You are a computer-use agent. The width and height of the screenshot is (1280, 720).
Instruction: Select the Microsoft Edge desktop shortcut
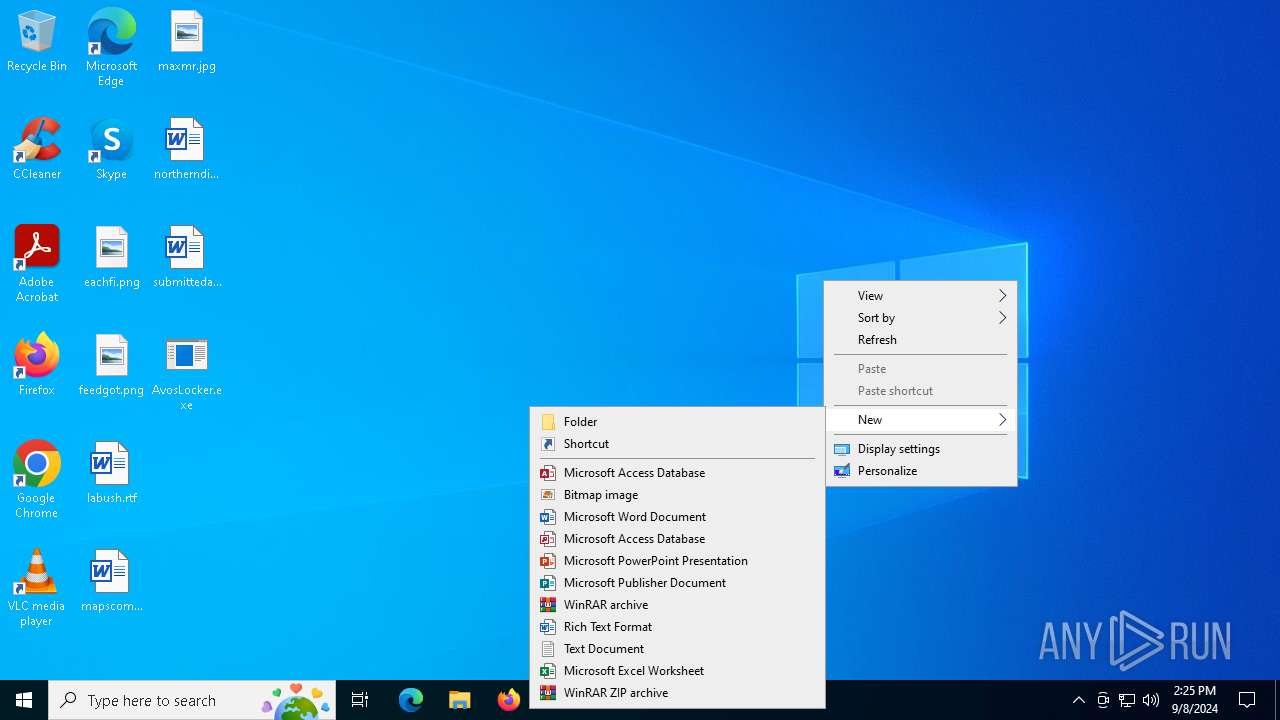111,48
